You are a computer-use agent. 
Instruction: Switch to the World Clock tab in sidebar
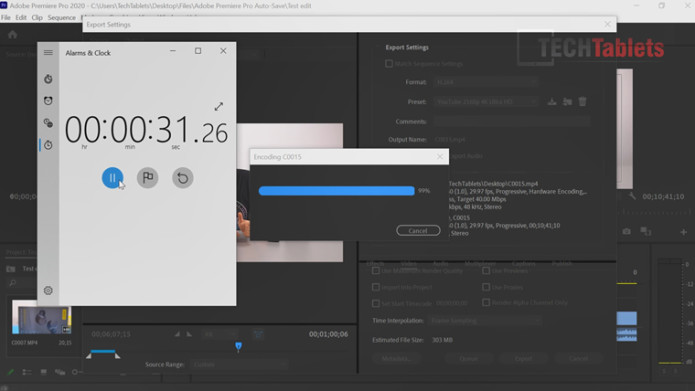coord(48,123)
